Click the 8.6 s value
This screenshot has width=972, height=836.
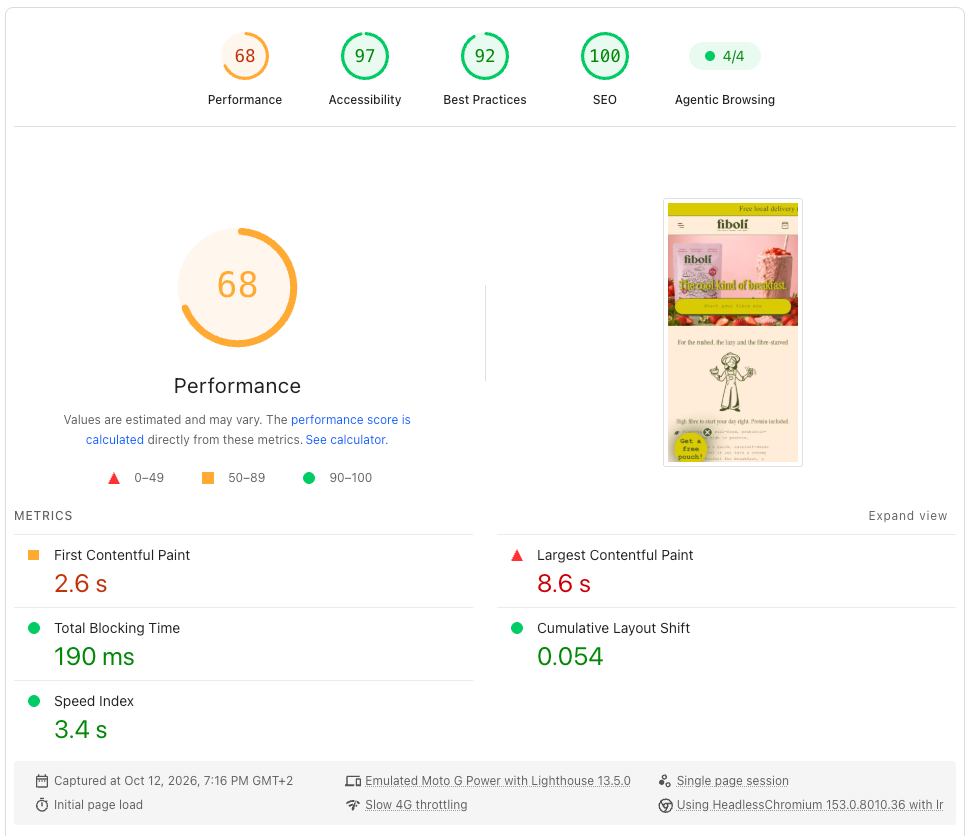(x=563, y=584)
